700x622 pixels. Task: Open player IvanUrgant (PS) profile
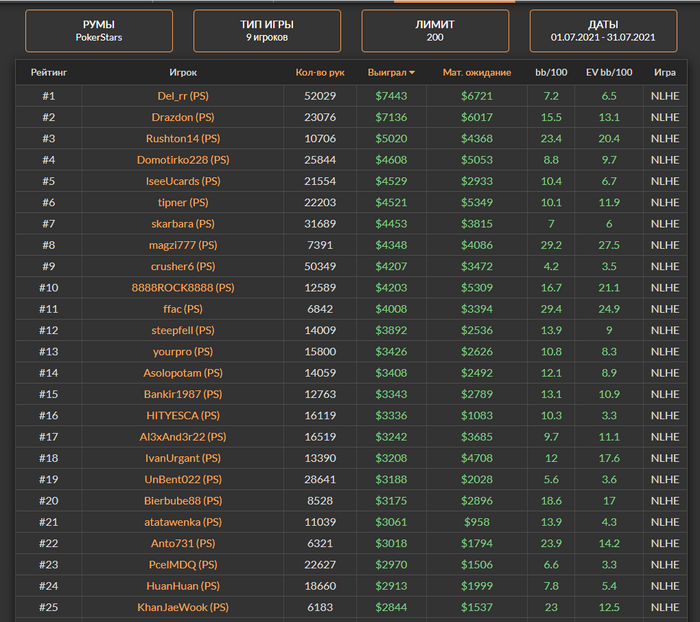click(183, 458)
